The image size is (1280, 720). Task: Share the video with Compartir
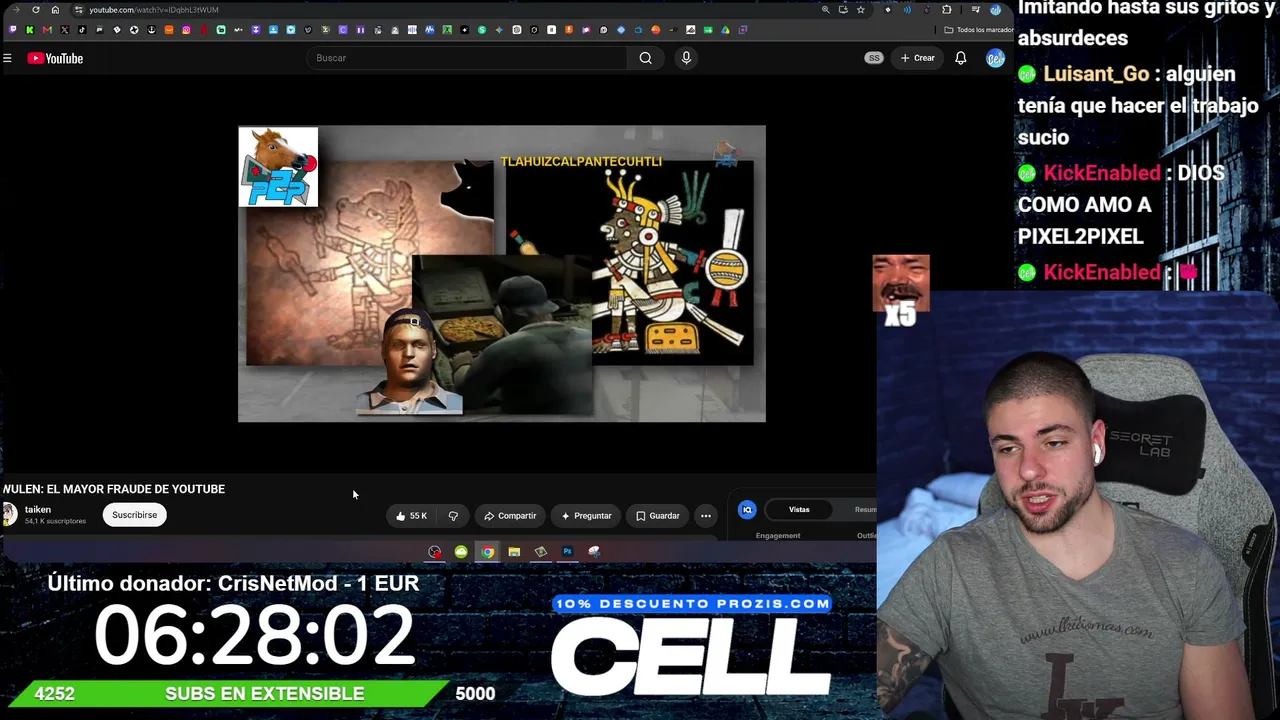pyautogui.click(x=510, y=516)
